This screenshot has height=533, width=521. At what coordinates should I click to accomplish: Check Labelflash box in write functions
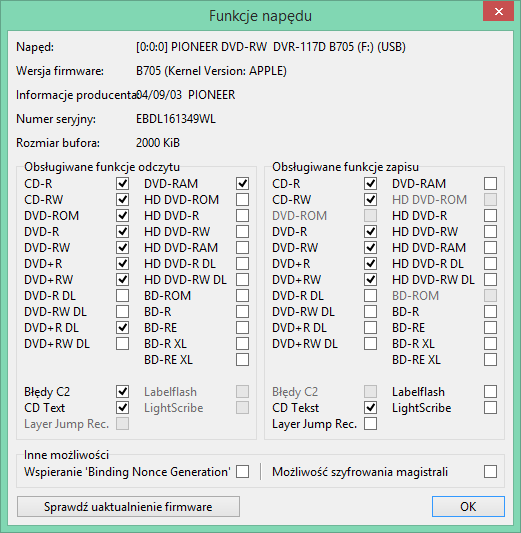click(490, 392)
